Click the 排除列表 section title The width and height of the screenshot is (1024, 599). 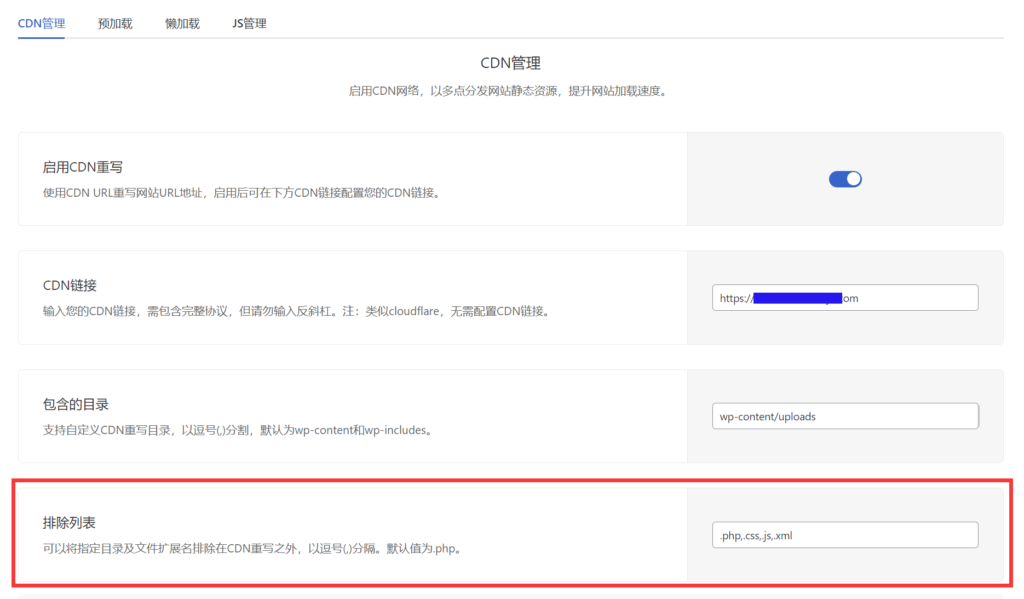pyautogui.click(x=70, y=523)
